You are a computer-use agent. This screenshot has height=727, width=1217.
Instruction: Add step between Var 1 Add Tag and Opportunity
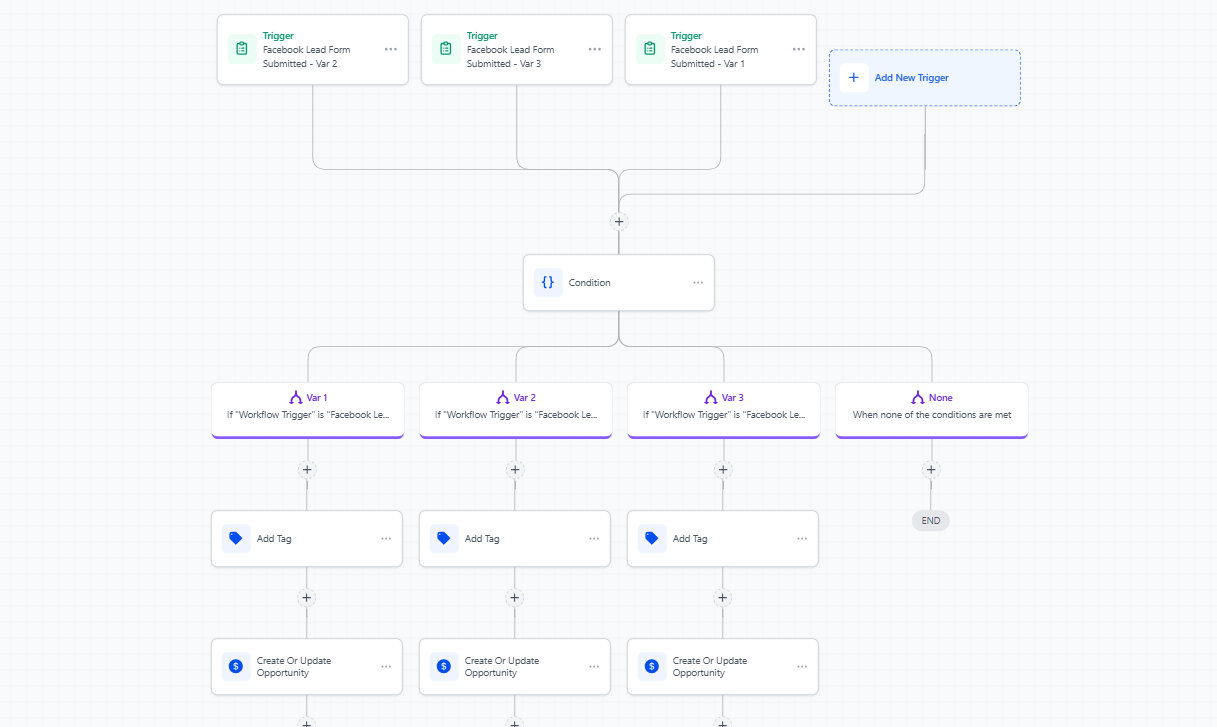point(307,598)
